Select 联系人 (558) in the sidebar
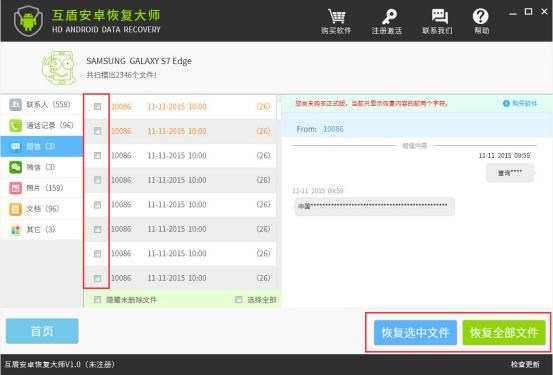 tap(42, 104)
